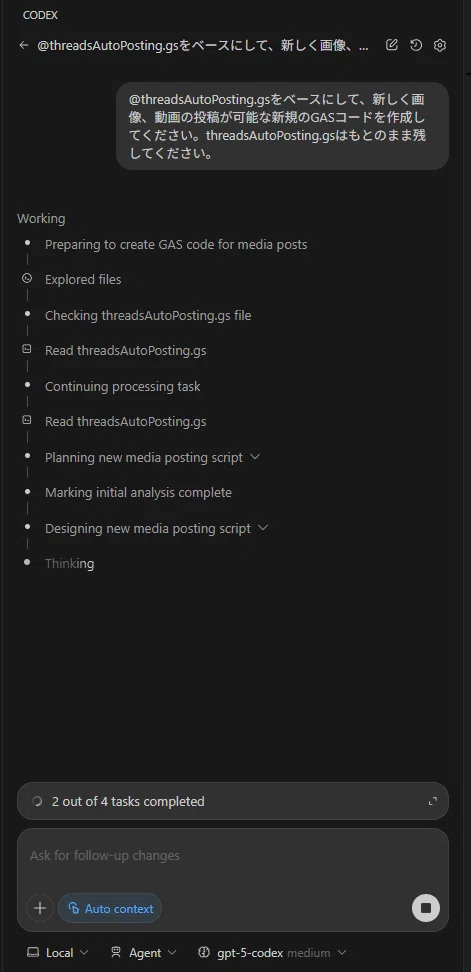Focus the Ask for follow-up changes field
Screen dimensions: 471x972
coord(233,855)
